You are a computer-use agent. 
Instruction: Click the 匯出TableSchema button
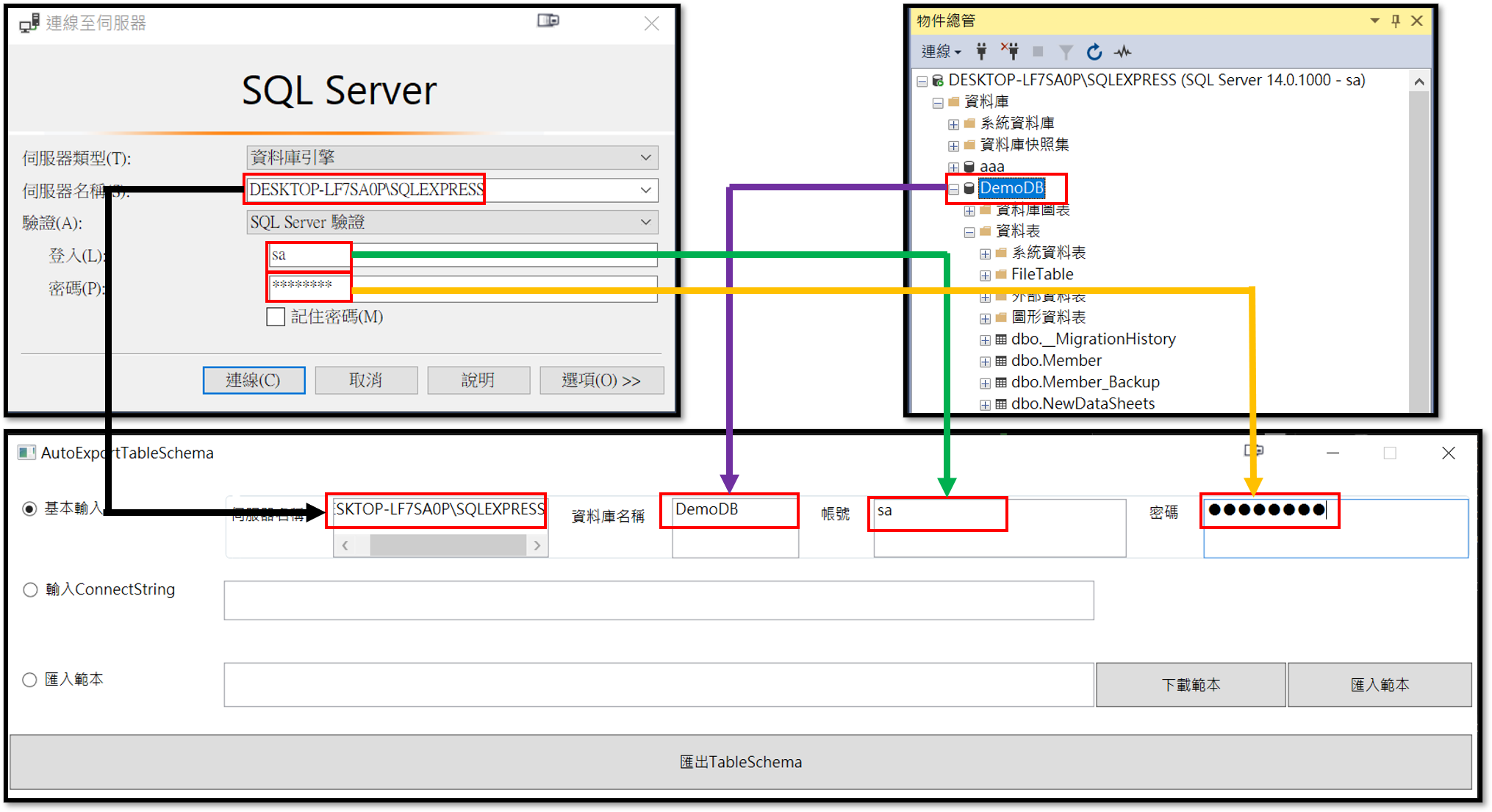tap(740, 762)
